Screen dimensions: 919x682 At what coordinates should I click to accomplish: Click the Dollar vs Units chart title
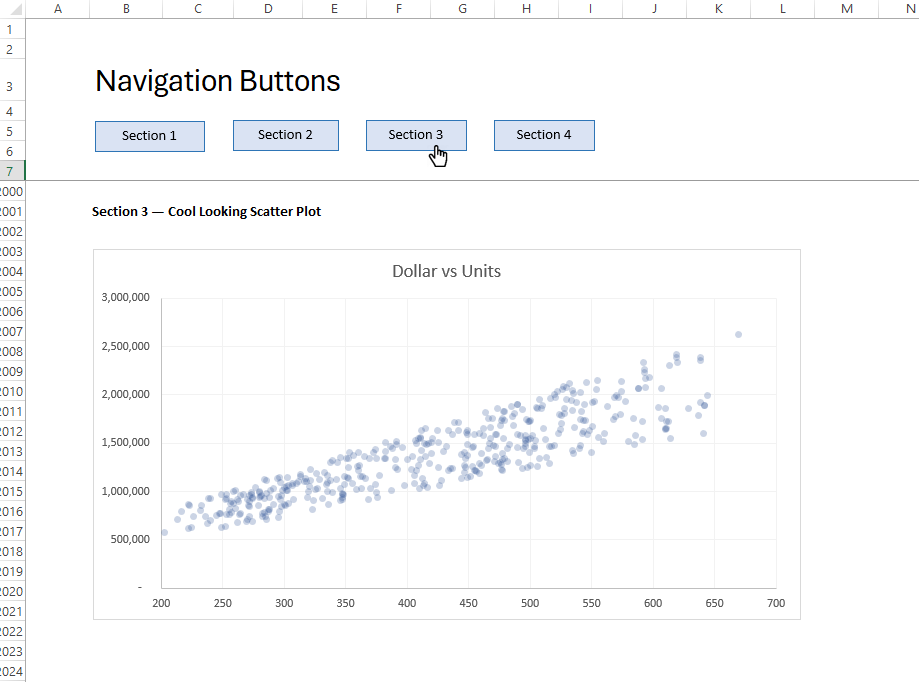click(x=445, y=271)
